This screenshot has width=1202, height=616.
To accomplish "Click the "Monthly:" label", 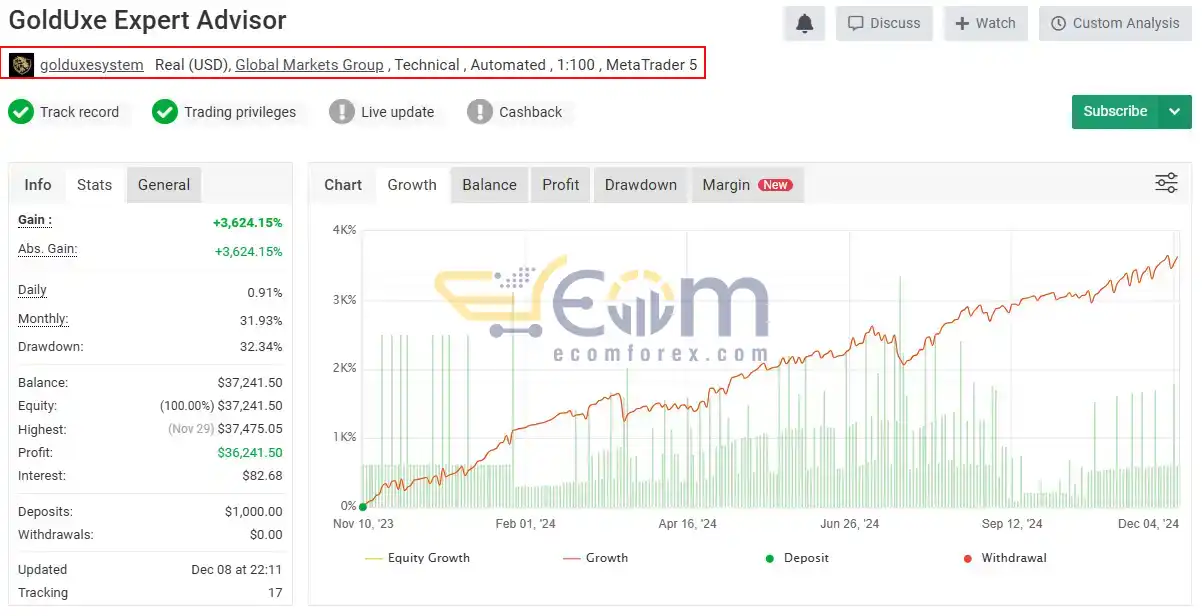I will (43, 319).
